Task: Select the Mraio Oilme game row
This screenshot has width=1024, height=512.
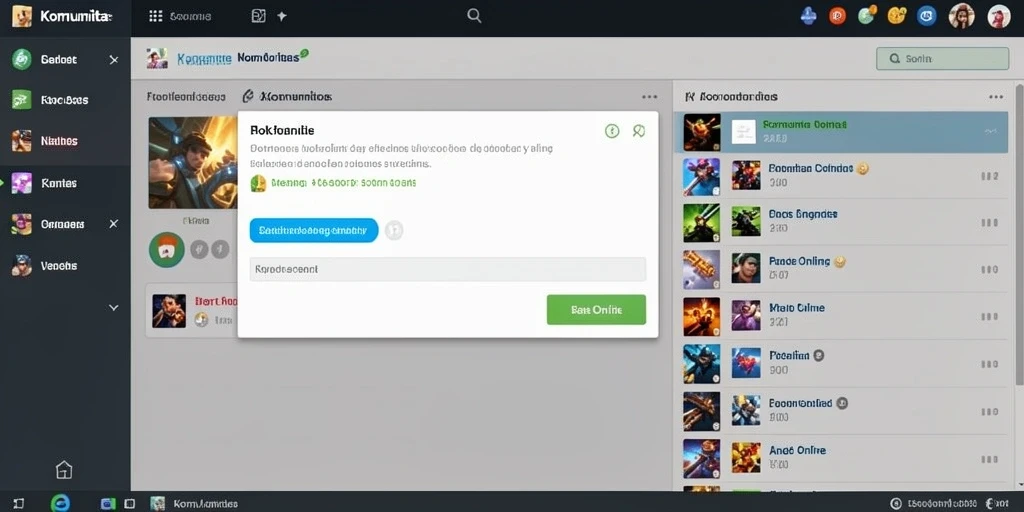Action: click(x=840, y=315)
